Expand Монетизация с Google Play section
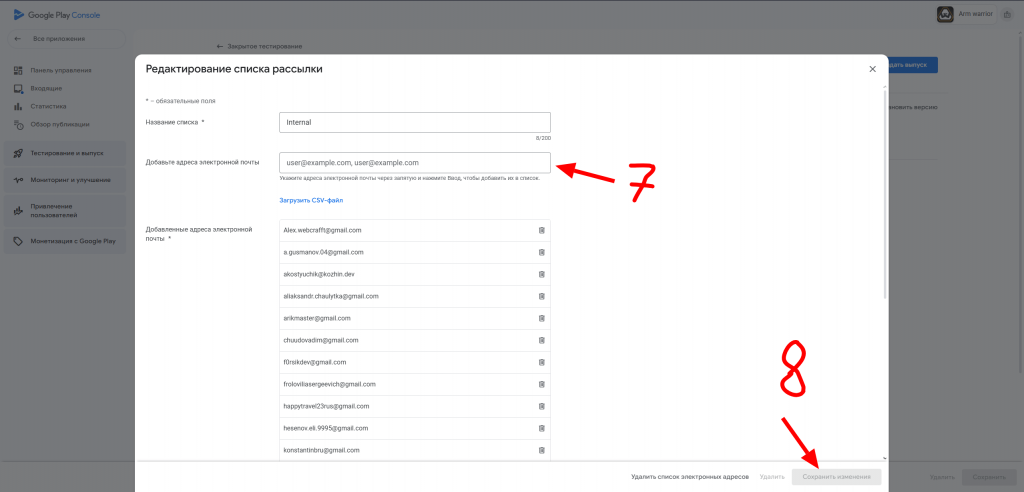Viewport: 1024px width, 492px height. coord(64,241)
